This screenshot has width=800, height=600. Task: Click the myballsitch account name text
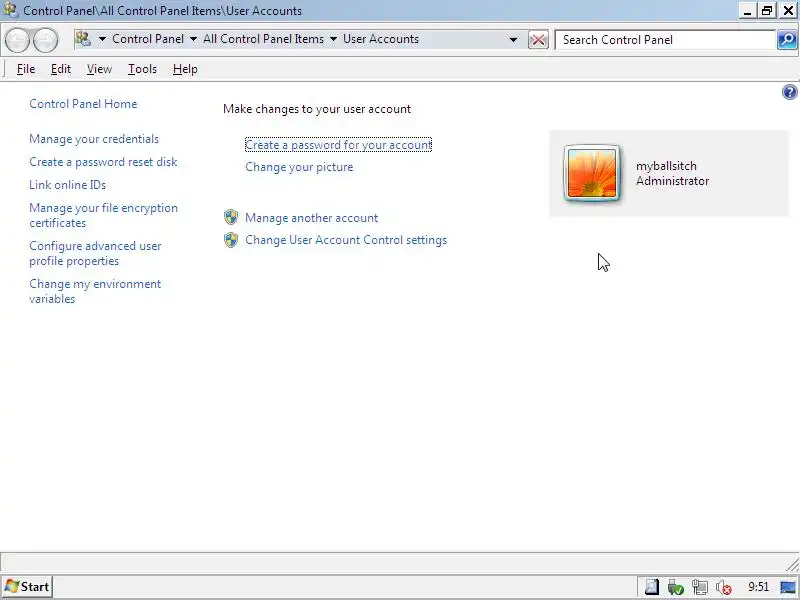point(666,166)
